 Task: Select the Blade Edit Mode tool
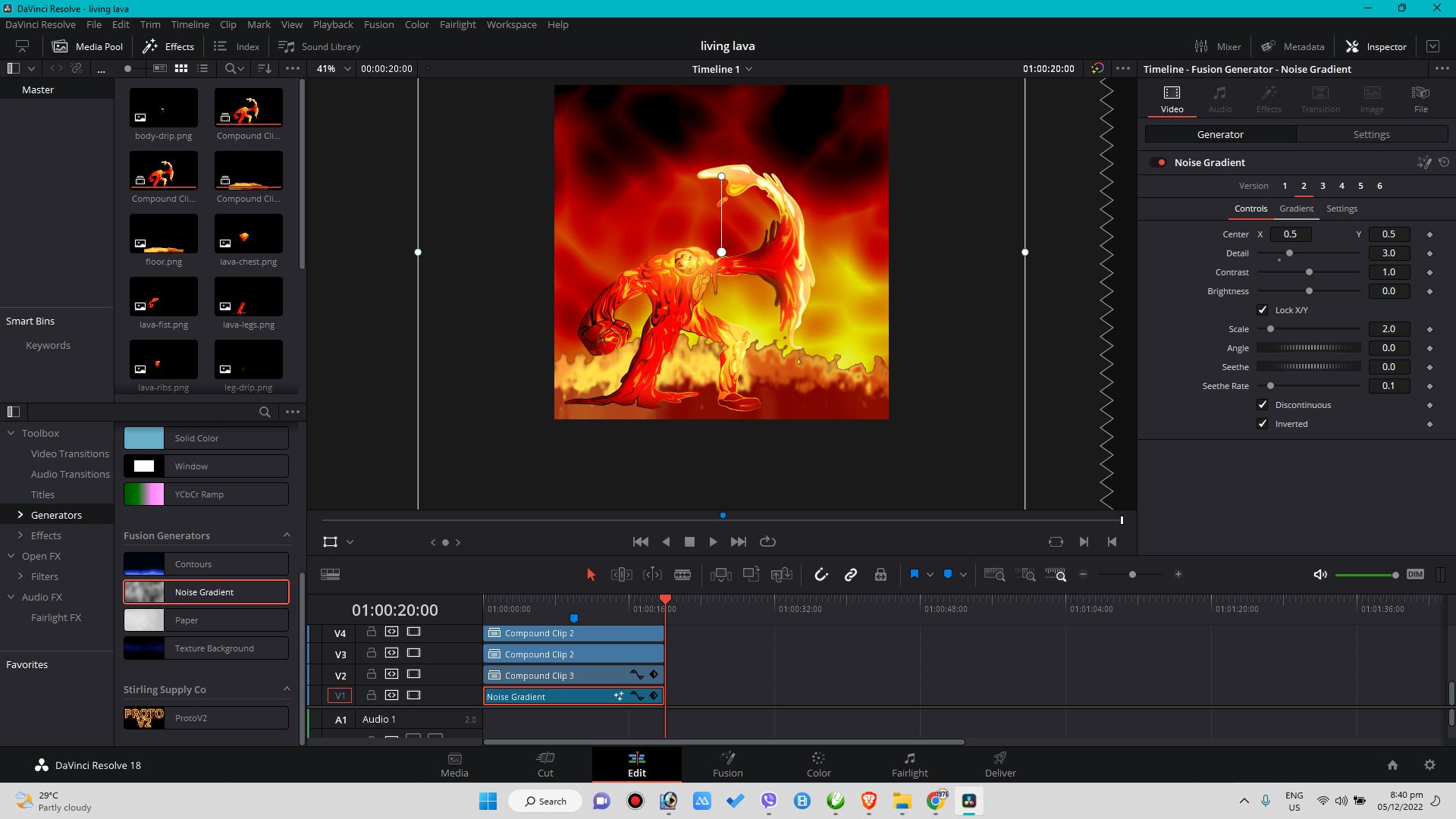pyautogui.click(x=682, y=575)
